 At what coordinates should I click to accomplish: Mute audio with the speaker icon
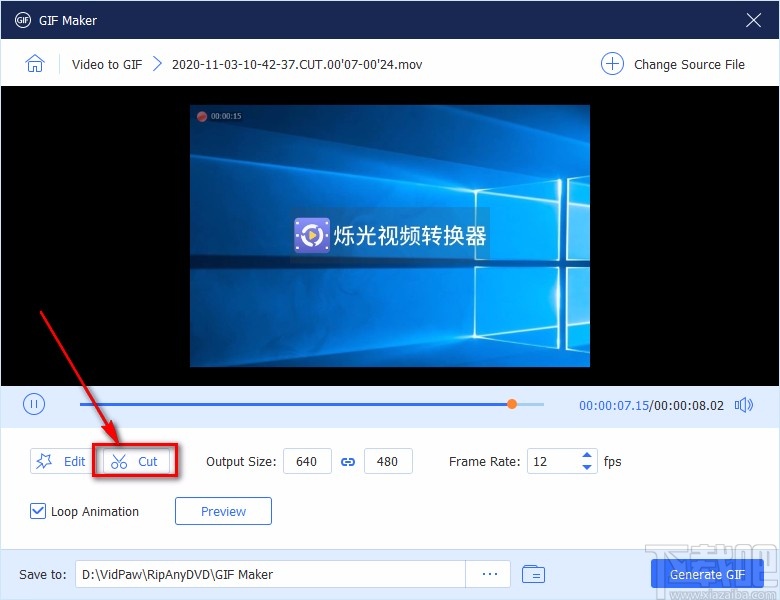tap(744, 405)
